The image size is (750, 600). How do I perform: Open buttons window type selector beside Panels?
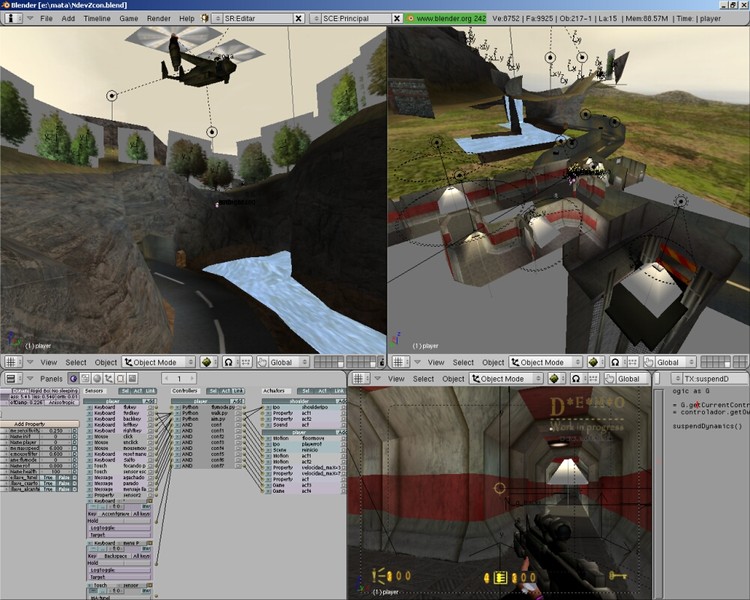point(12,378)
